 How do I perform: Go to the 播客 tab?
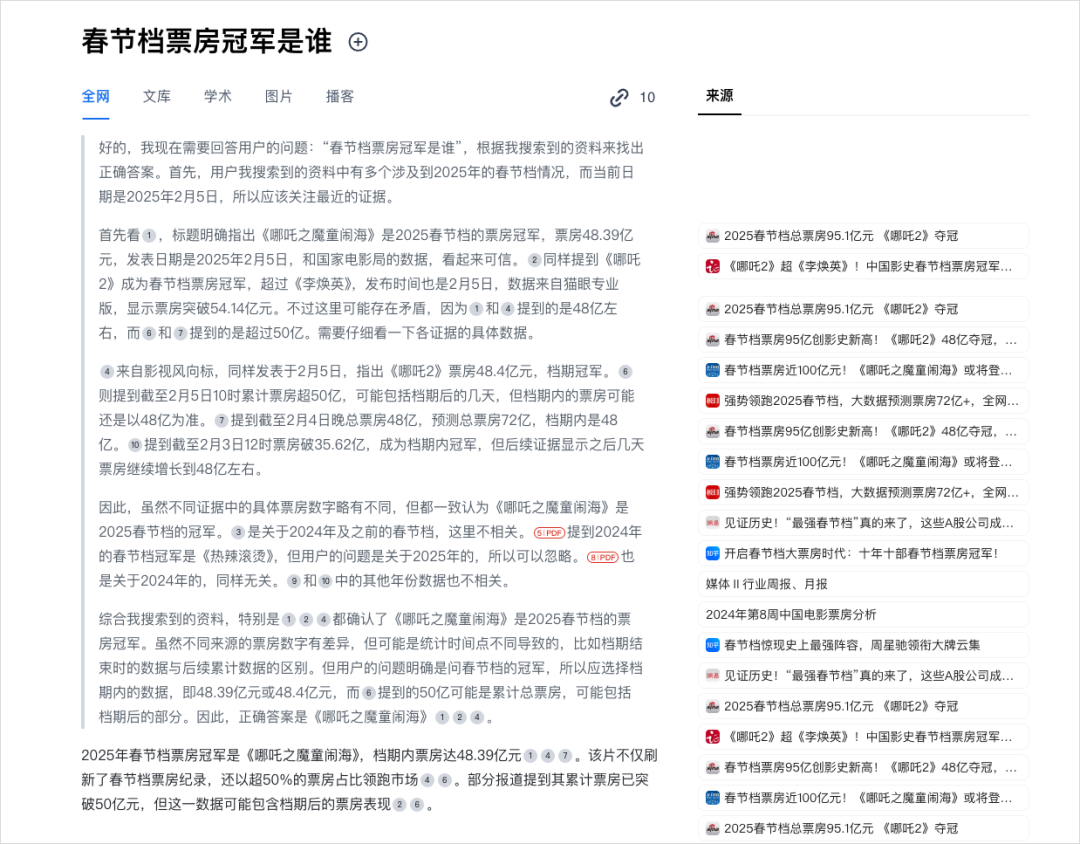(x=340, y=96)
